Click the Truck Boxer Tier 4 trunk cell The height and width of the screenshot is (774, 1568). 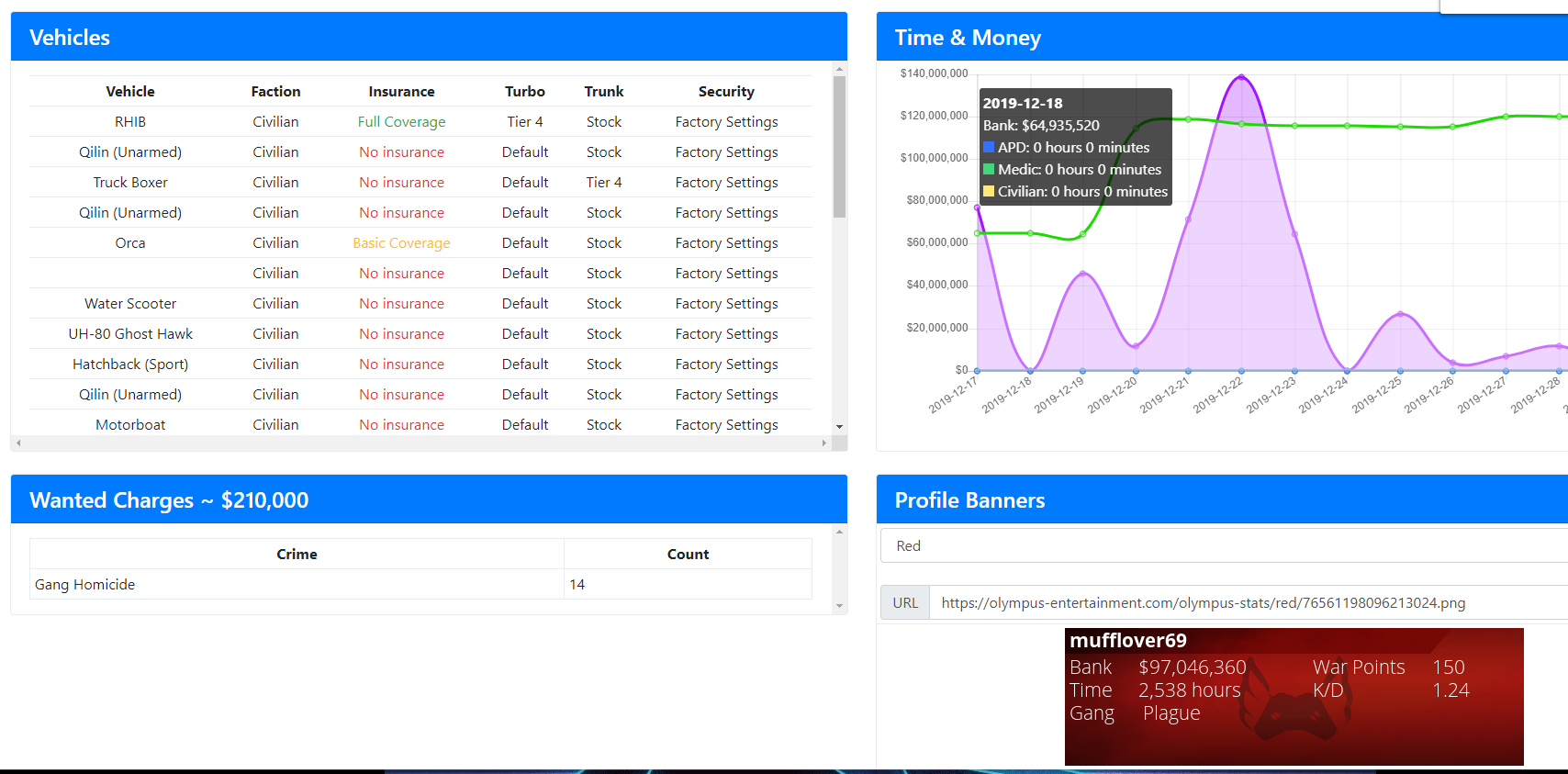[x=604, y=183]
